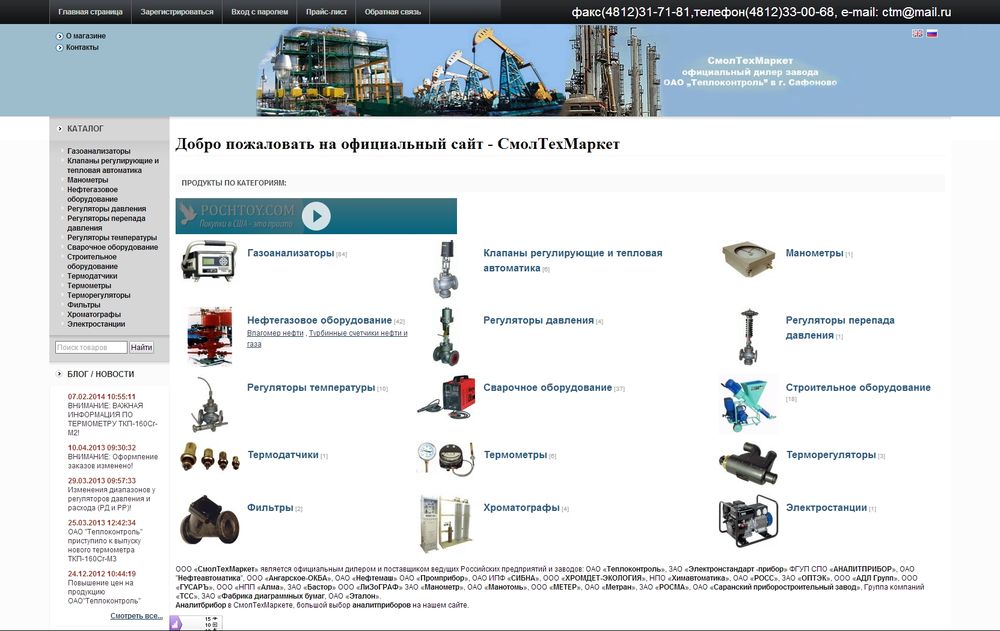
Task: Click the ctm@mail.ru email text
Action: pyautogui.click(x=916, y=11)
